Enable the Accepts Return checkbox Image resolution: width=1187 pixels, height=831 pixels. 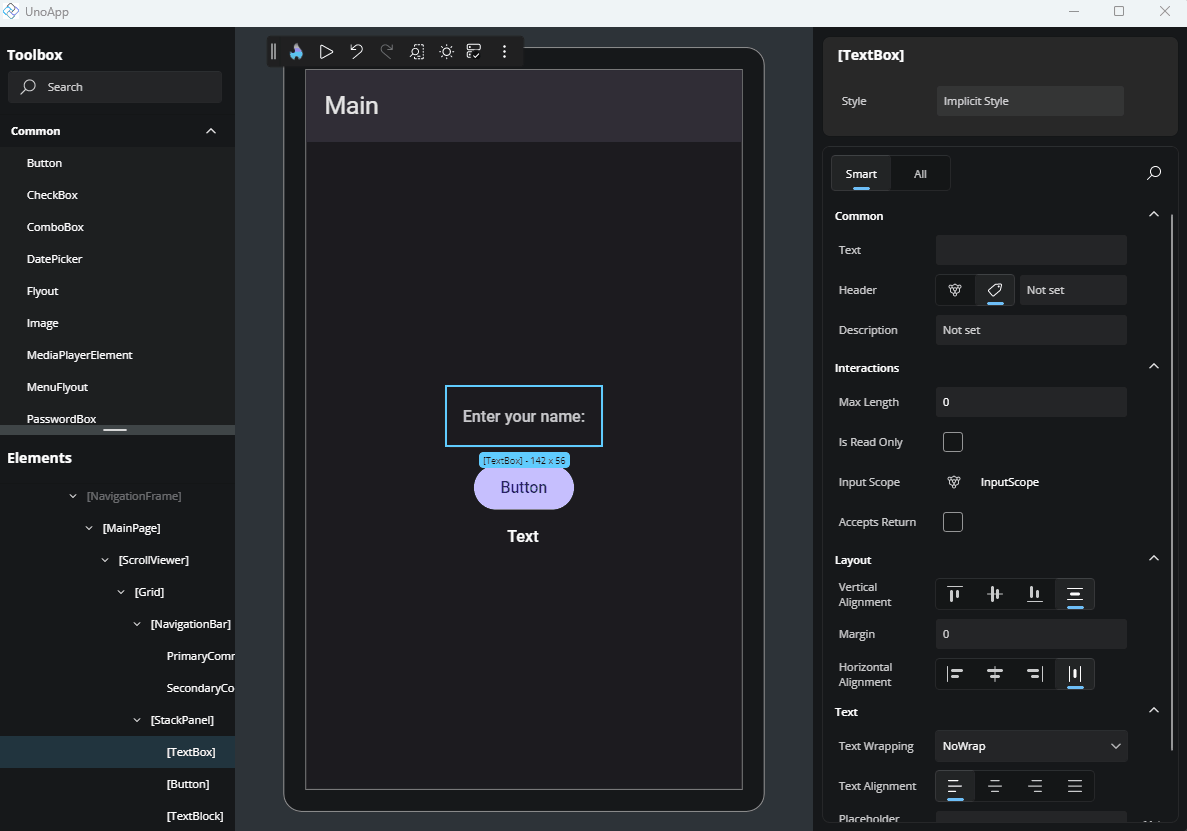(953, 522)
